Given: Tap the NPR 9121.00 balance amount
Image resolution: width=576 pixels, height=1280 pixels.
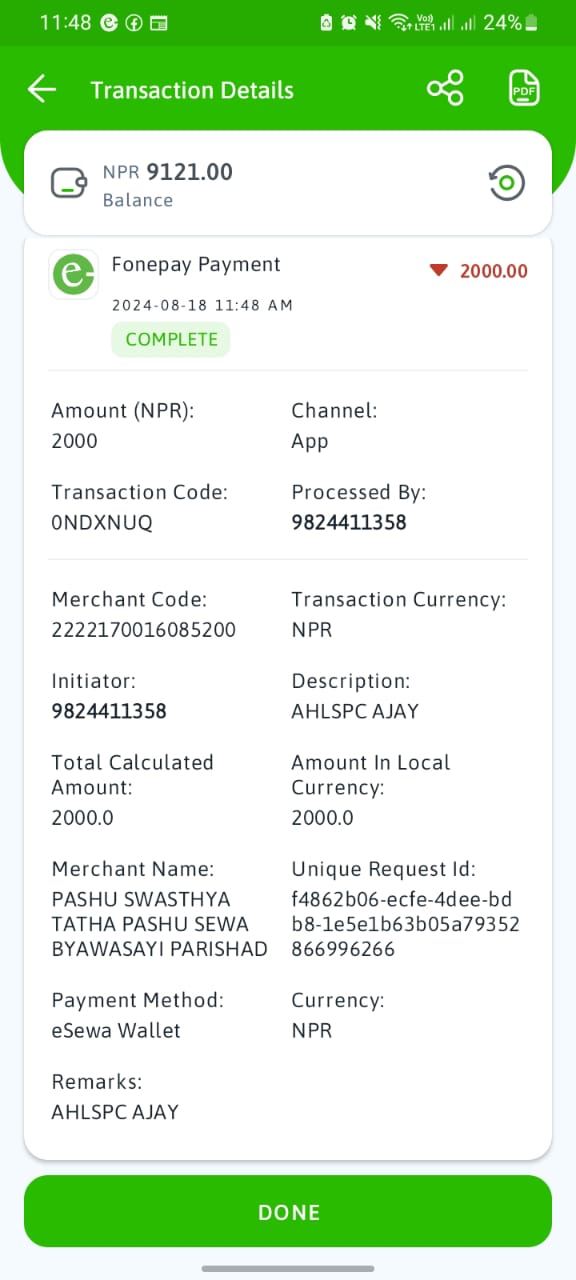Looking at the screenshot, I should [x=168, y=172].
